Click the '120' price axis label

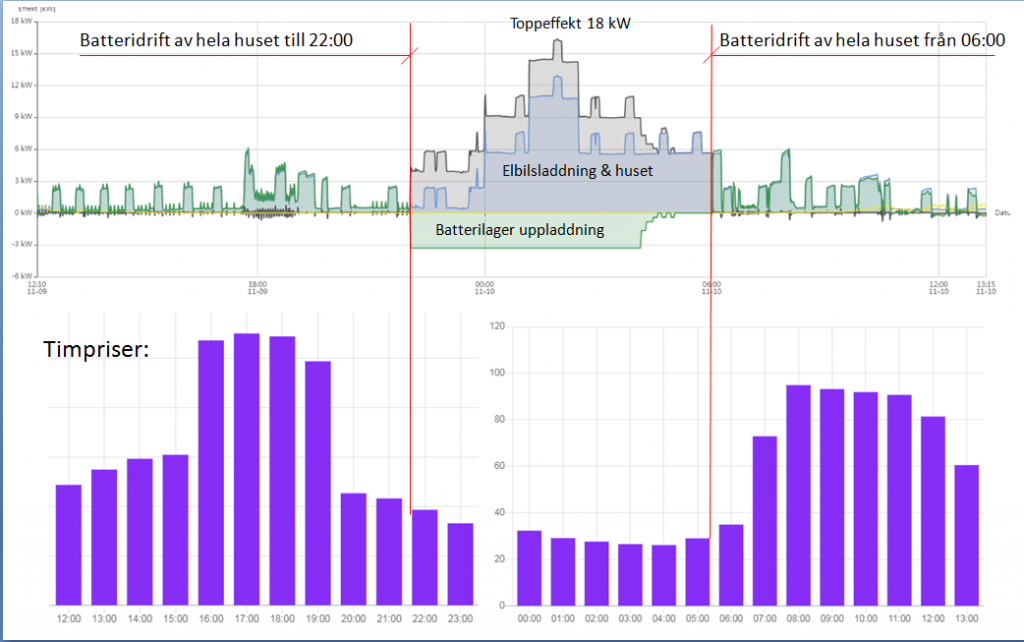click(x=498, y=326)
